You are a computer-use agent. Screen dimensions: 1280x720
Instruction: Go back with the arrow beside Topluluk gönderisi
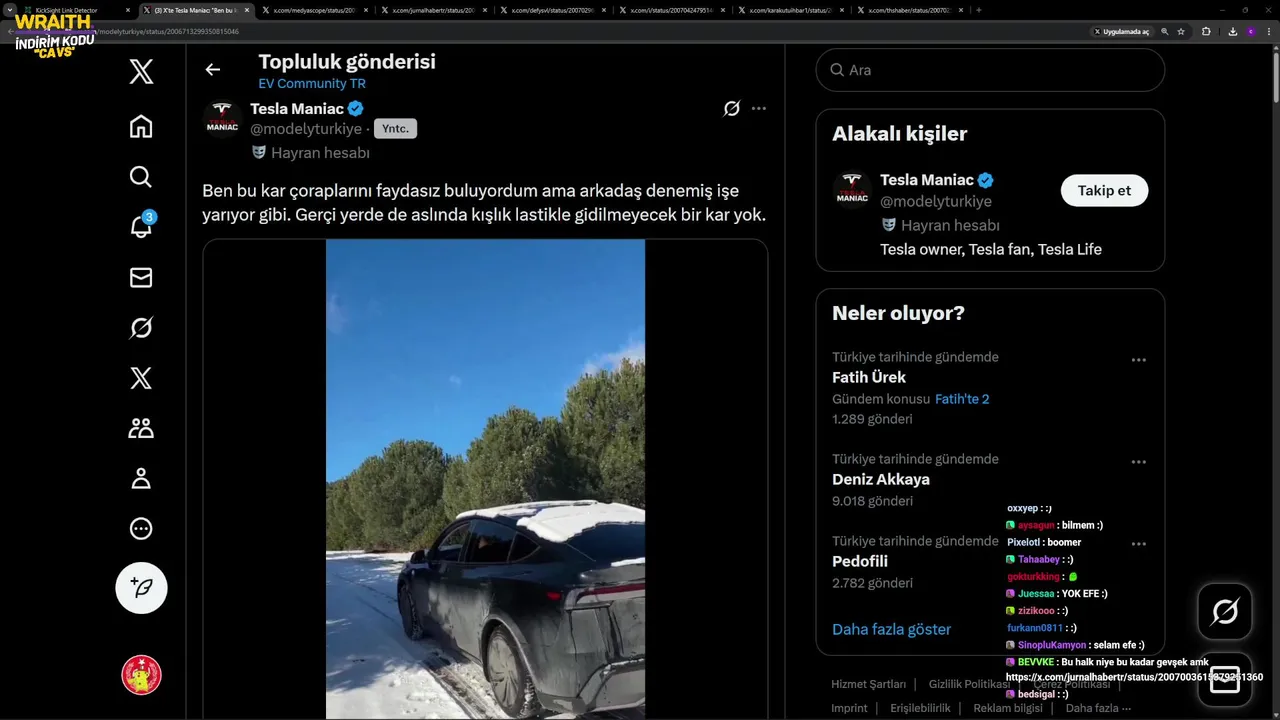coord(212,69)
